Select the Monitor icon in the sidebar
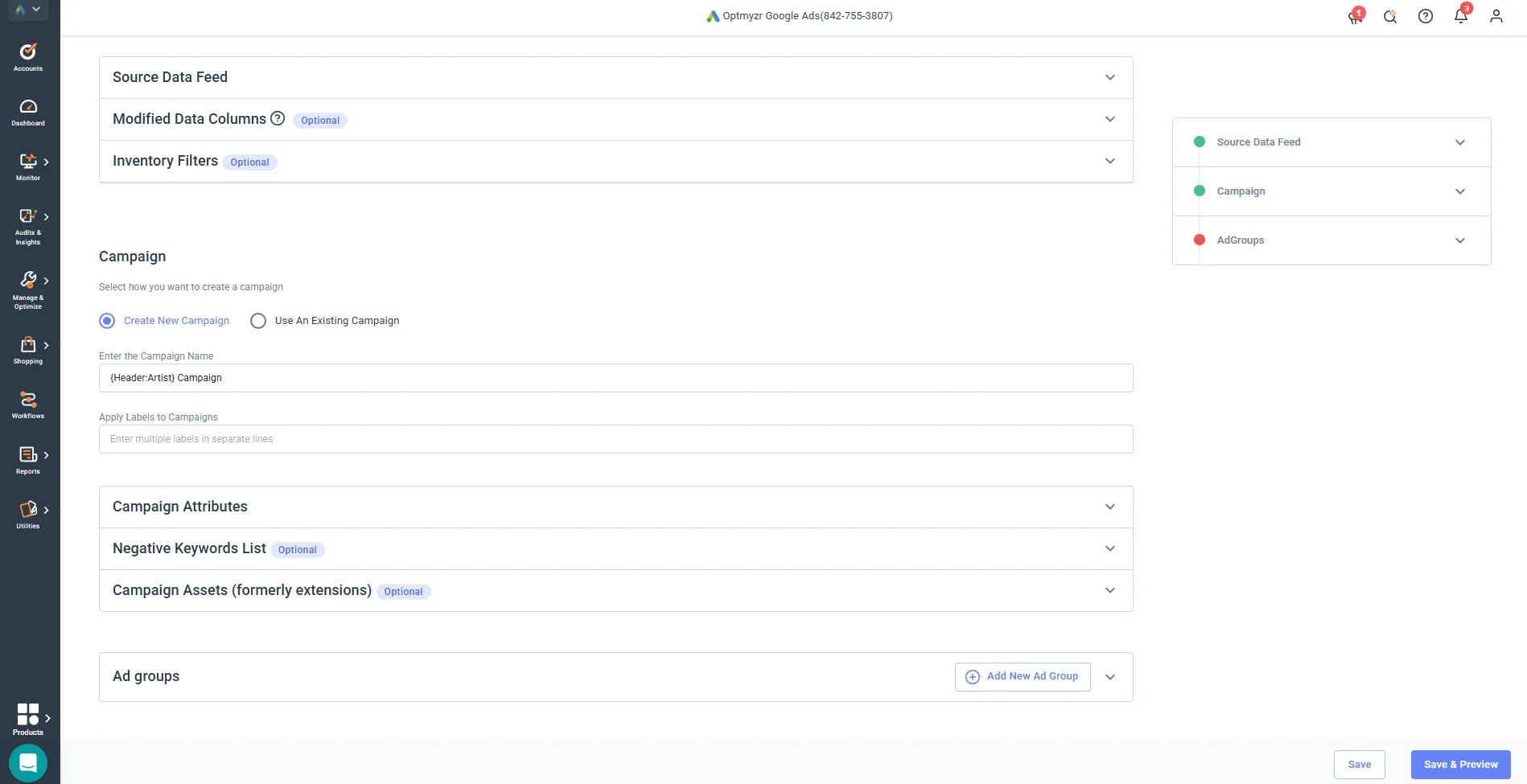Viewport: 1527px width, 784px height. tap(27, 166)
